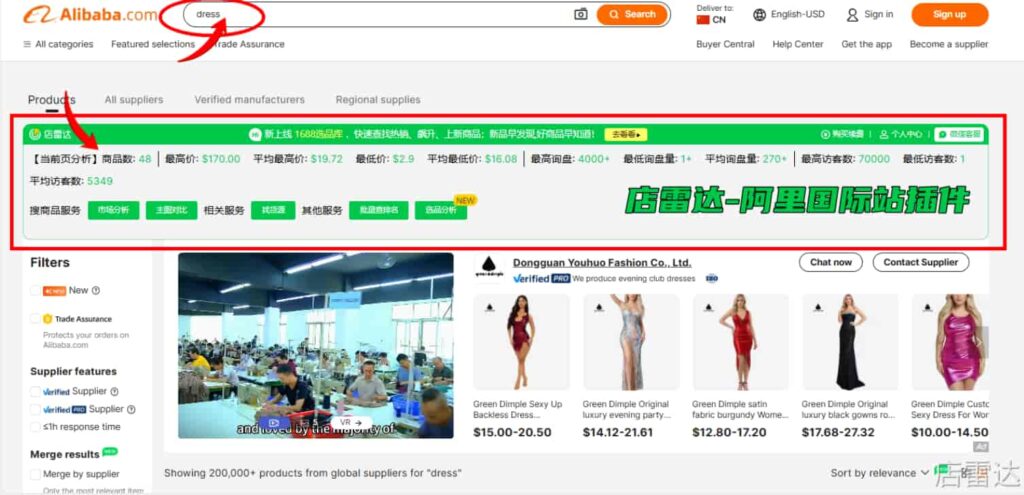Image resolution: width=1024 pixels, height=495 pixels.
Task: Open the Deliver to CN selector
Action: [x=714, y=14]
